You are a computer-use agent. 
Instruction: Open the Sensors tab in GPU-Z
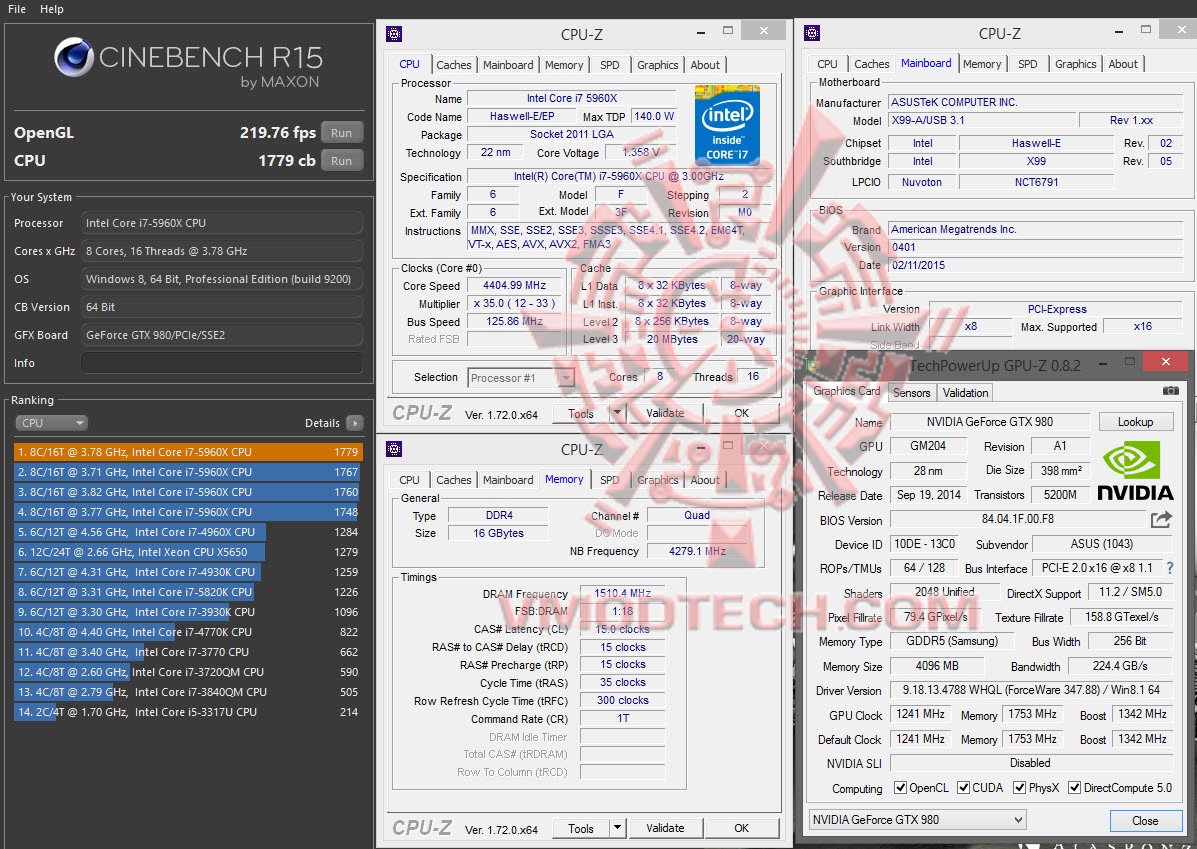(911, 392)
